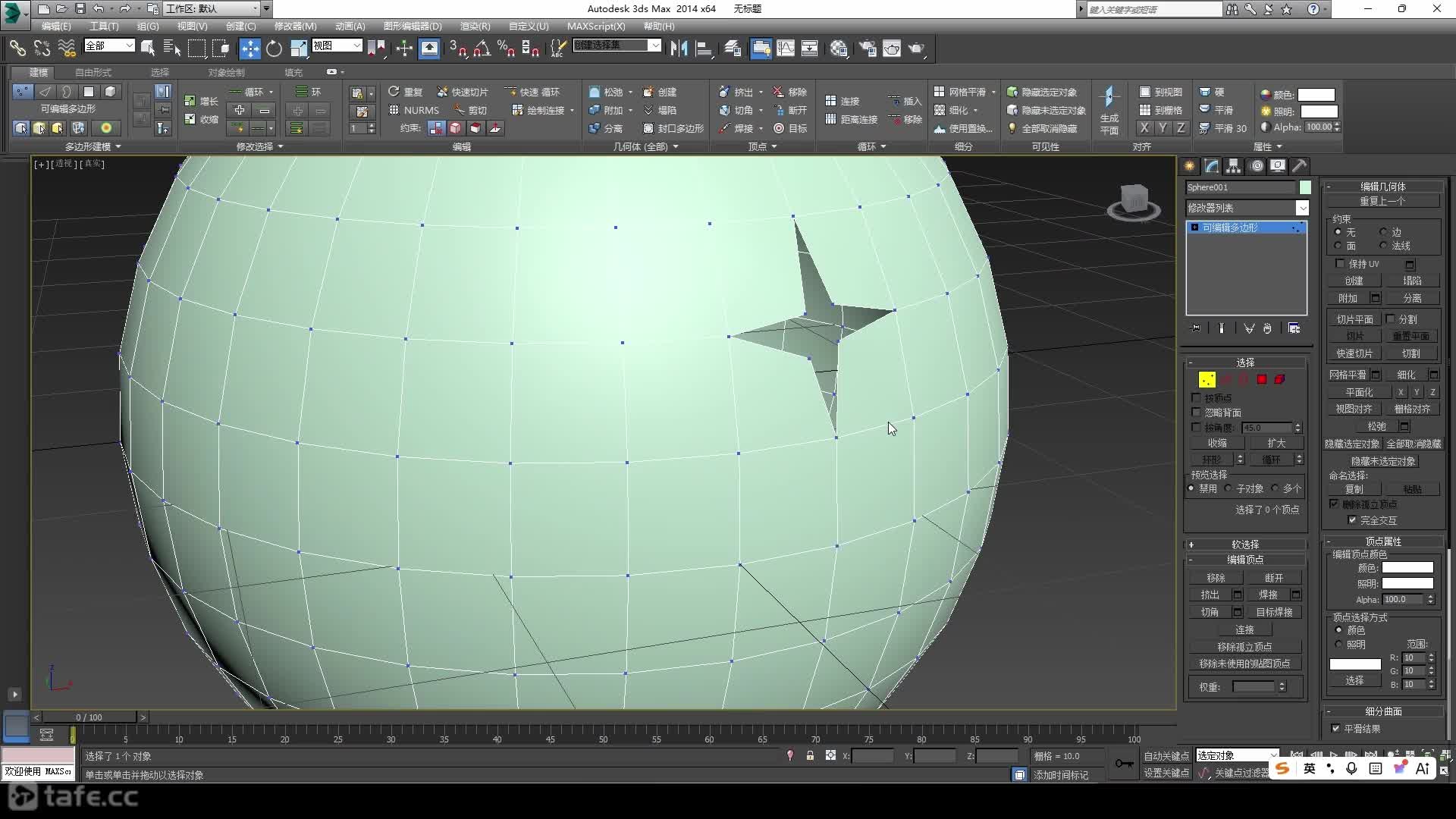Click the 快速切片 button in edit geometry
This screenshot has height=819, width=1456.
[x=1354, y=353]
